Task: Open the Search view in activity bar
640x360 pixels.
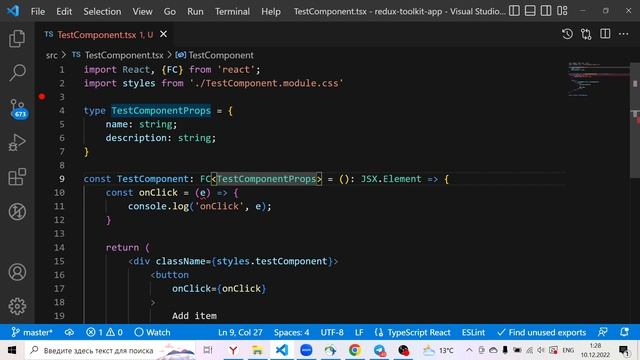Action: click(x=17, y=73)
